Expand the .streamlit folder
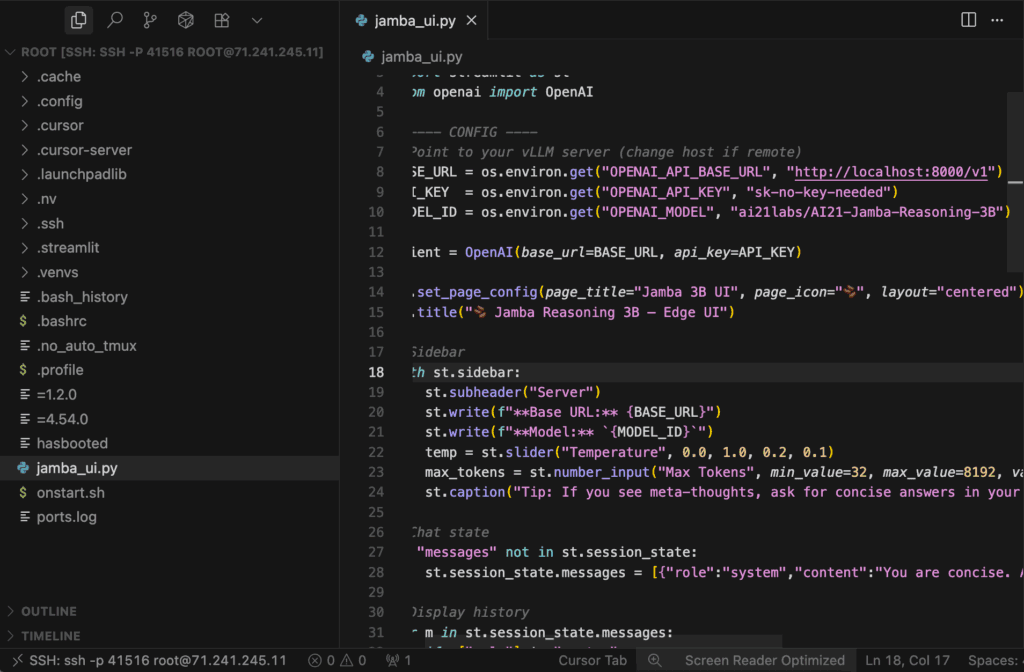Image resolution: width=1024 pixels, height=672 pixels. (x=68, y=248)
